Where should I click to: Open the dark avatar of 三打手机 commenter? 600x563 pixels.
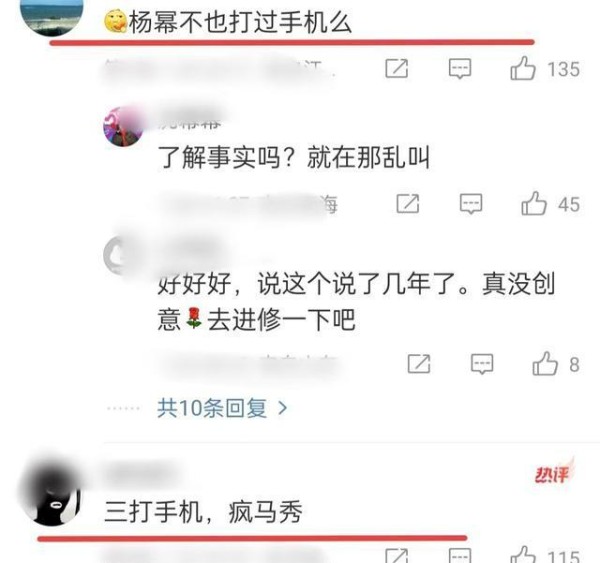(x=51, y=493)
